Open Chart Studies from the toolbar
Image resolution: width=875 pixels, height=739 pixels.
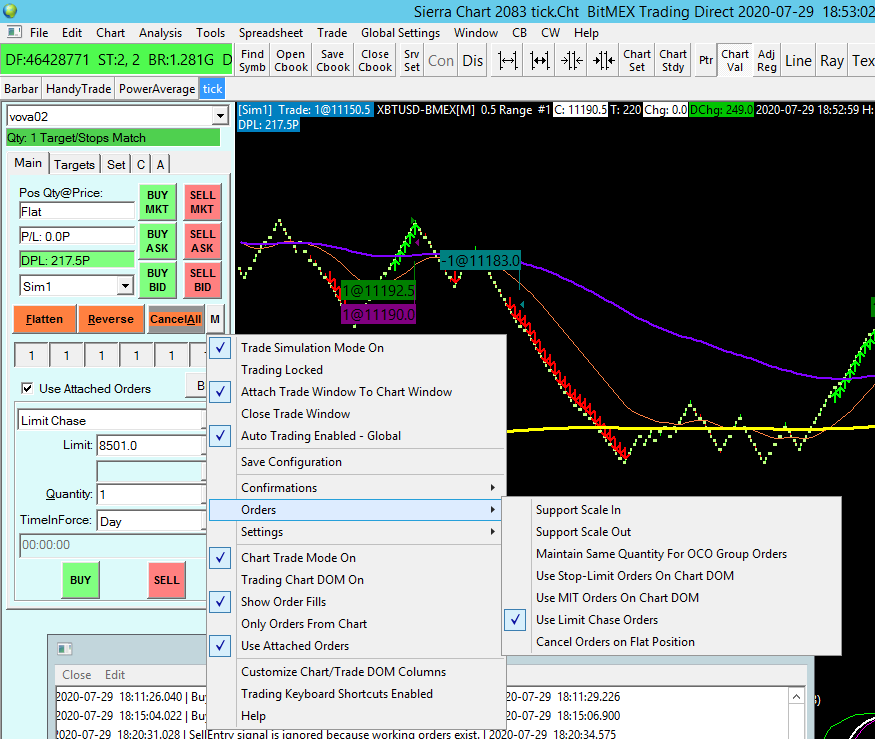pos(673,60)
